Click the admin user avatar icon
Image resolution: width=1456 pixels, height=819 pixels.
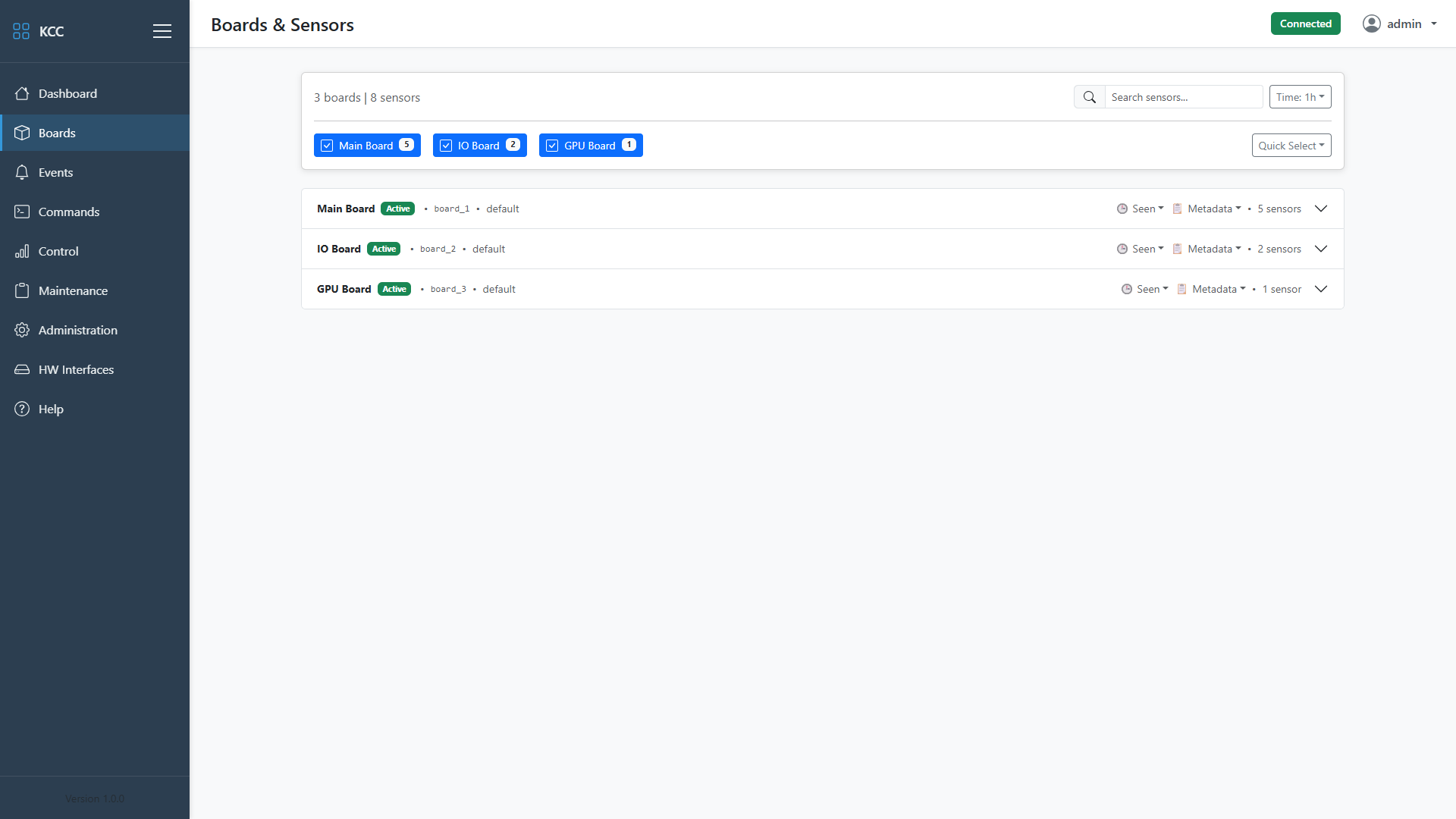tap(1371, 24)
